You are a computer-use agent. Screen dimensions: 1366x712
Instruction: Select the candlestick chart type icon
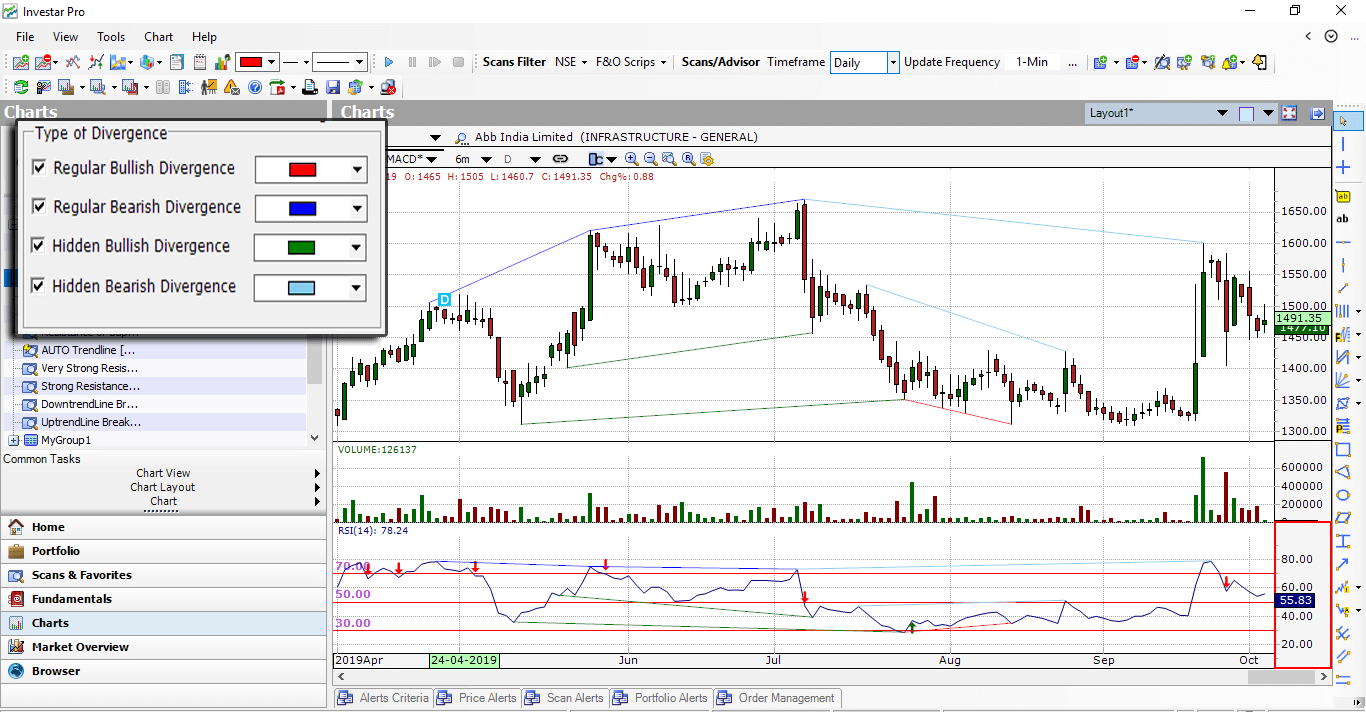coord(597,159)
